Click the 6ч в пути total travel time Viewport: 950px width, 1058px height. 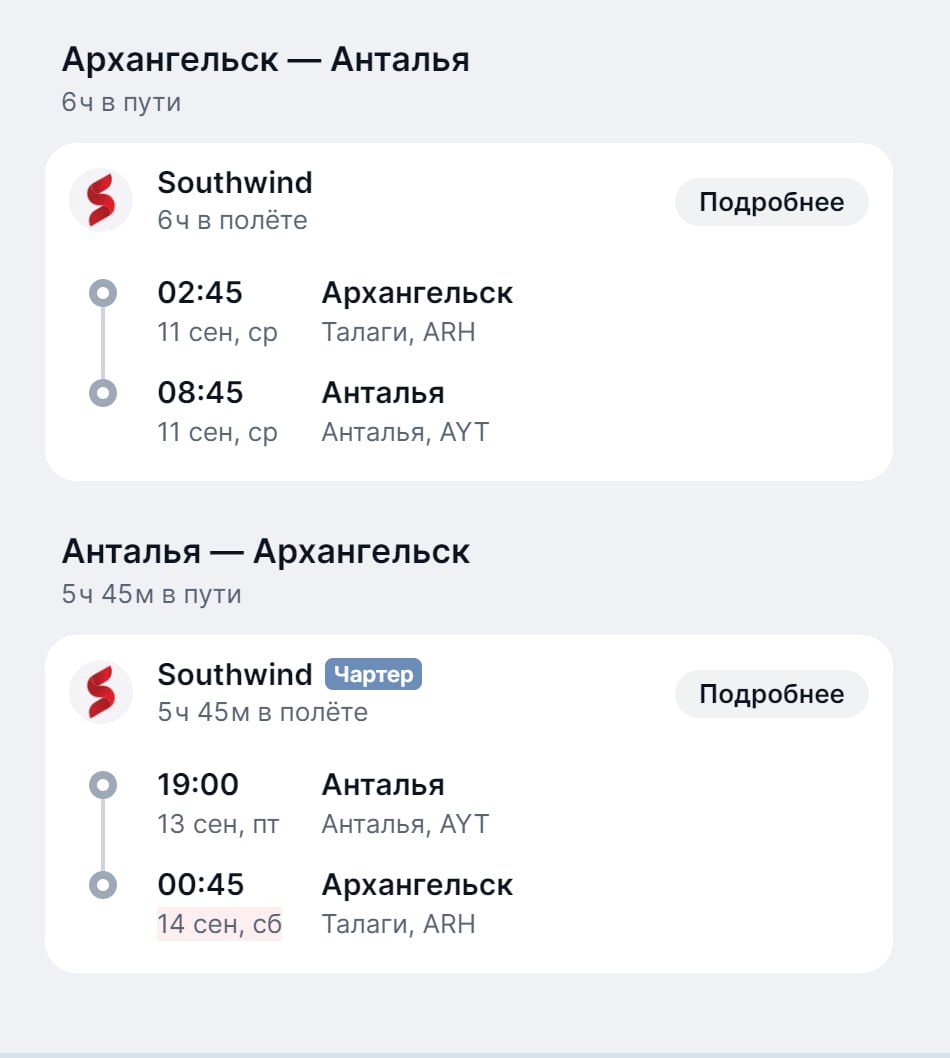tap(121, 103)
